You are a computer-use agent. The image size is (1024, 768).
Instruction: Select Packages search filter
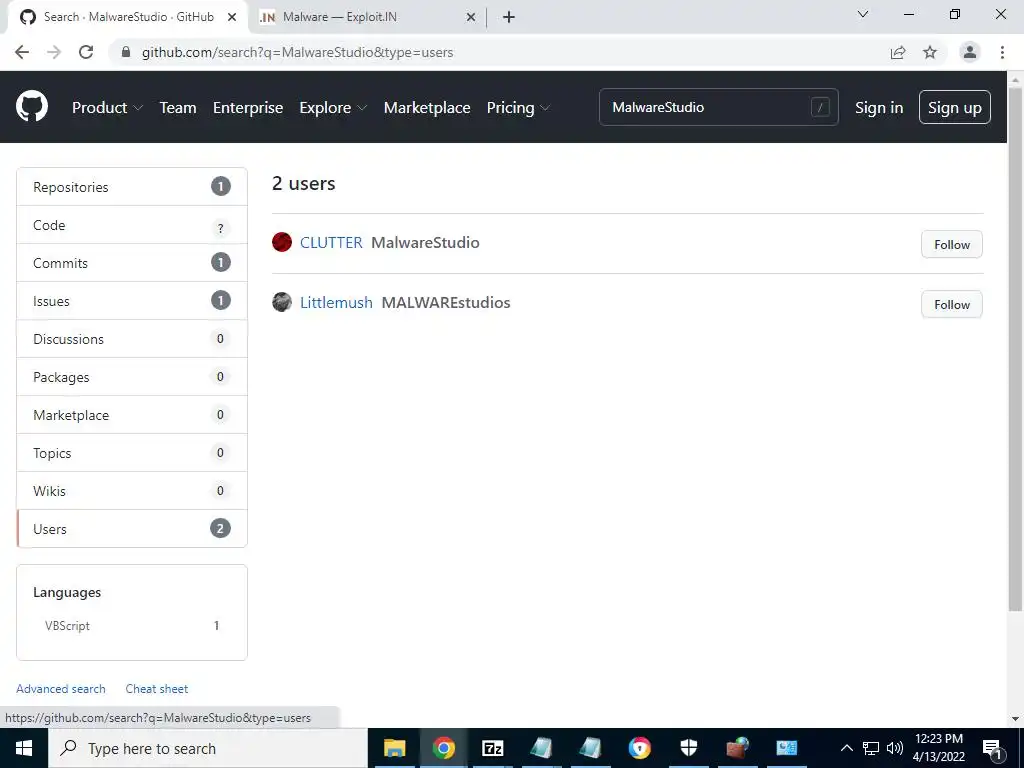tap(132, 377)
